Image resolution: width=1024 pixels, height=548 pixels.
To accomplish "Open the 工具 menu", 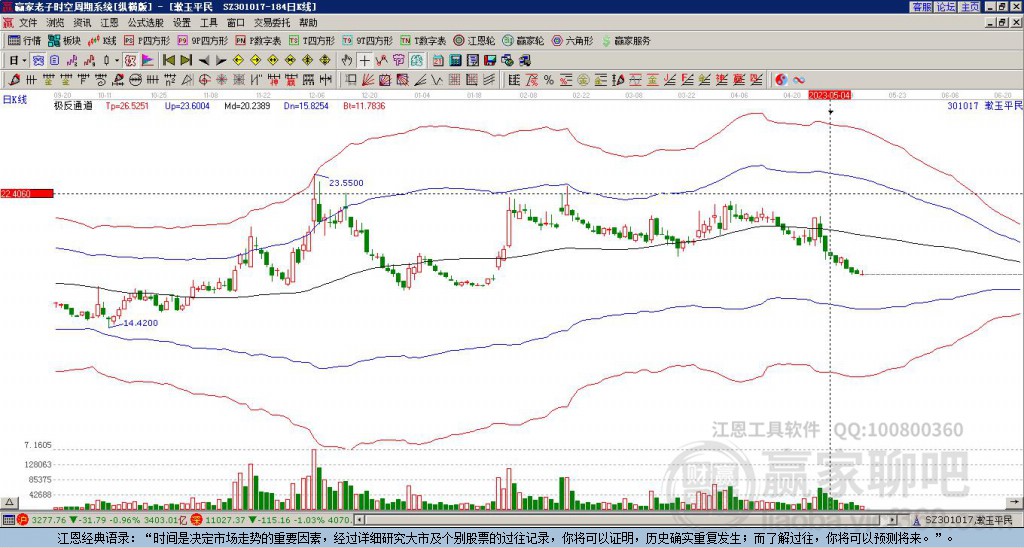I will (208, 23).
